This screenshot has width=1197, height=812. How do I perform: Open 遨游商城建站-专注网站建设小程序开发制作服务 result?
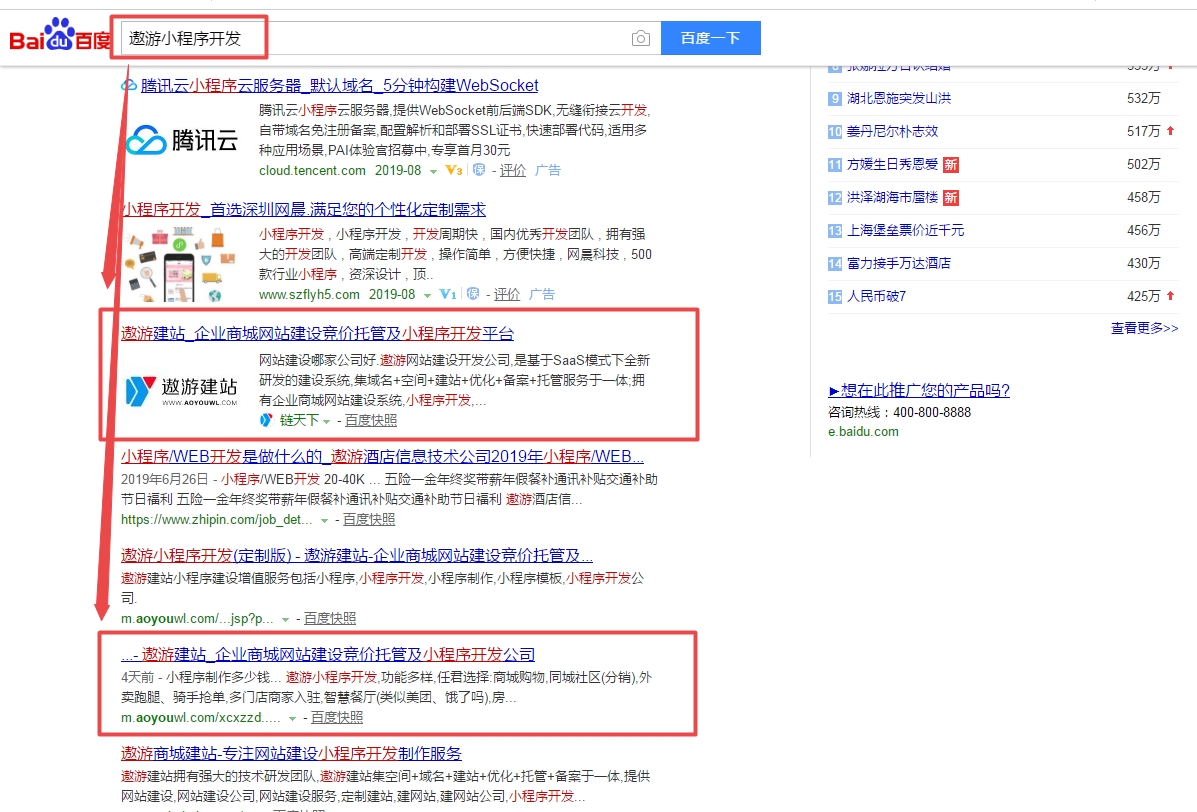(292, 754)
